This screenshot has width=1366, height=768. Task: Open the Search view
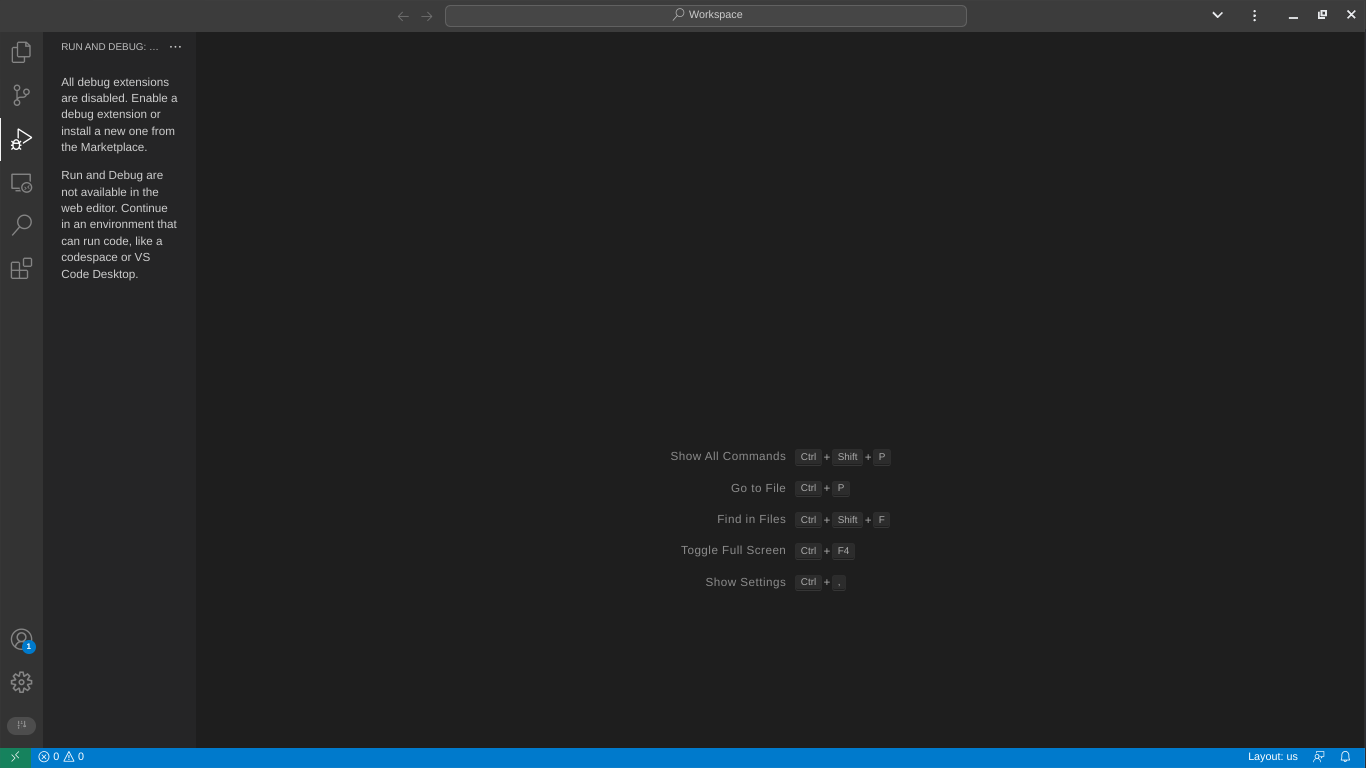[x=21, y=225]
